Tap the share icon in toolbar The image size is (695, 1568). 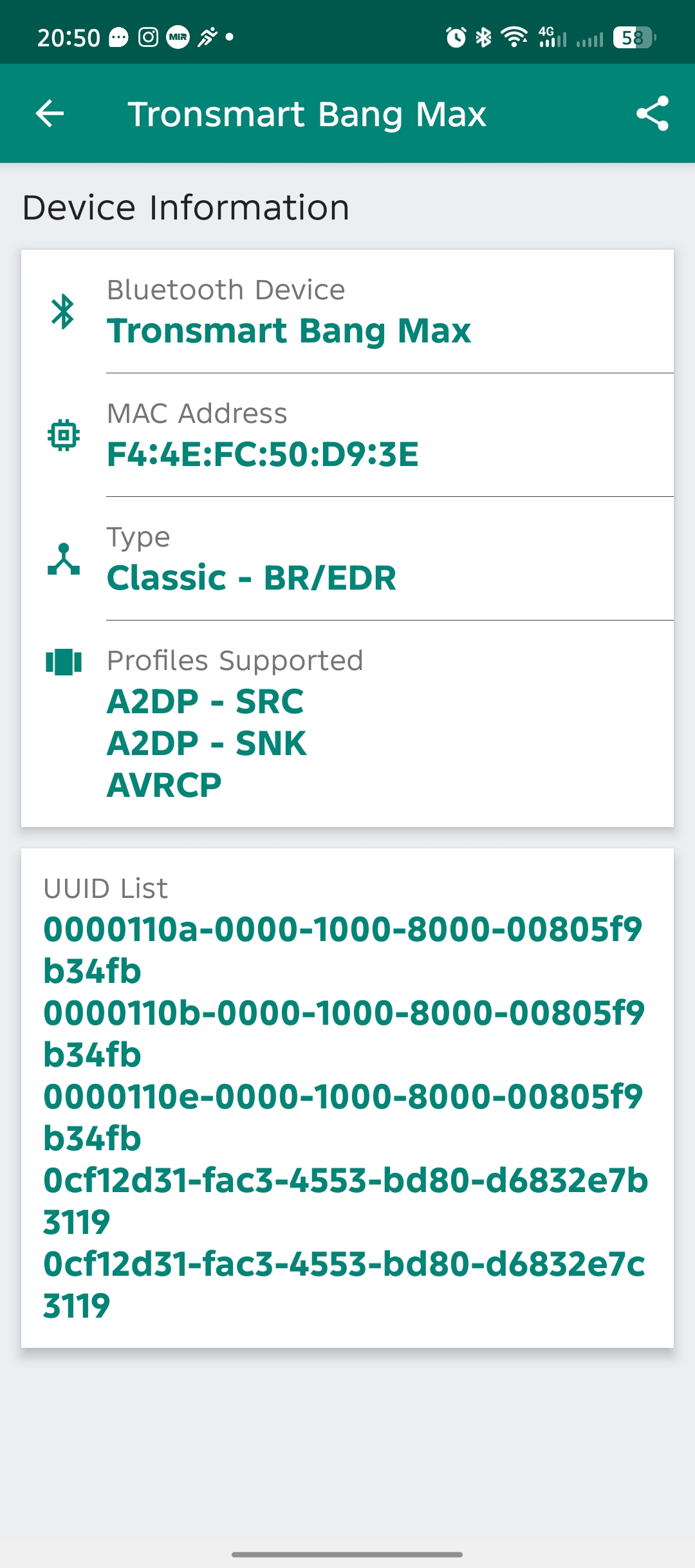pyautogui.click(x=652, y=114)
